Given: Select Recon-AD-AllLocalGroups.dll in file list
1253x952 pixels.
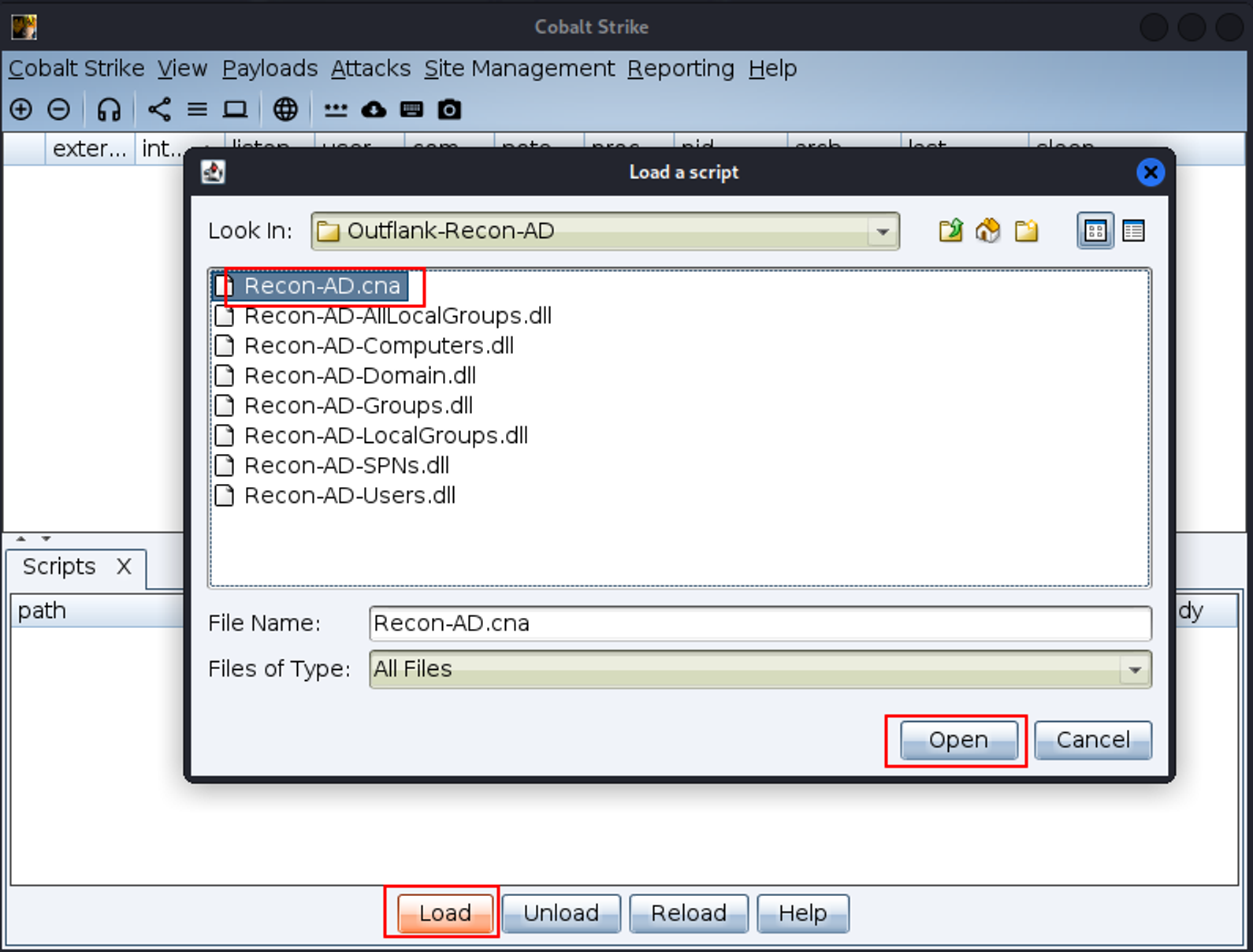Looking at the screenshot, I should point(384,316).
